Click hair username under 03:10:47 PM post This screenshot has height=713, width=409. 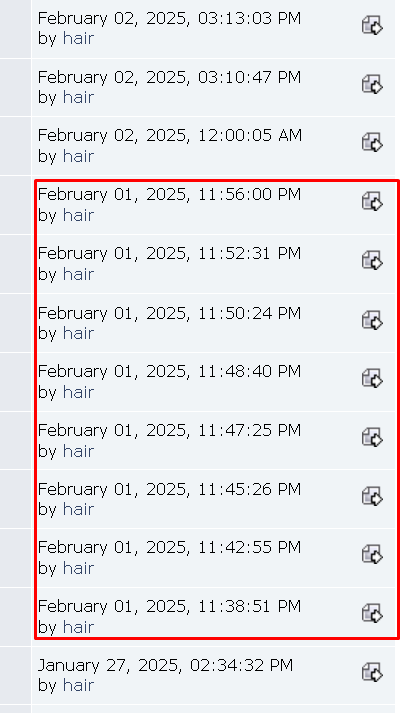78,97
